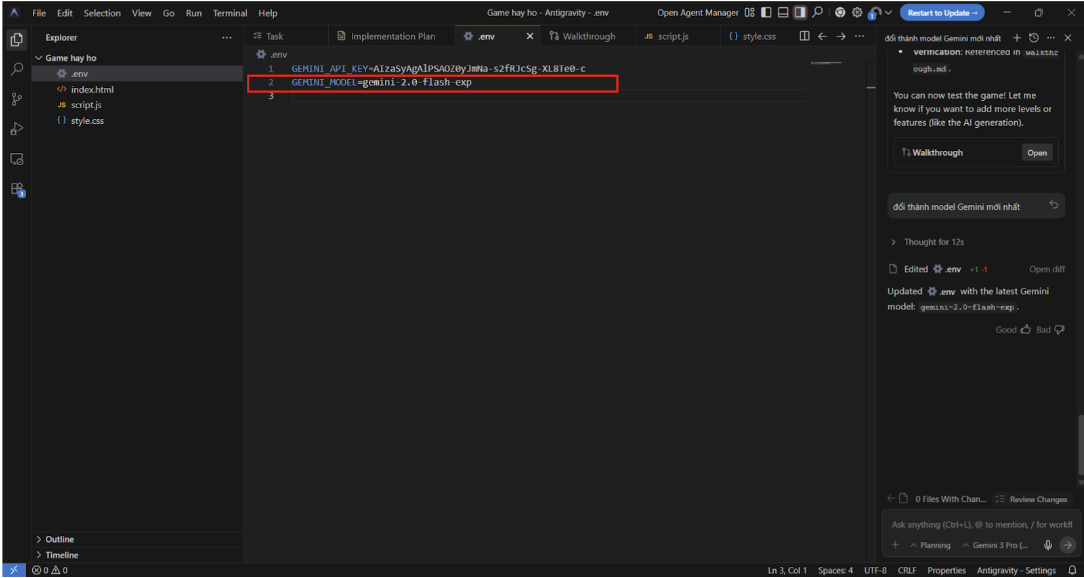Image resolution: width=1084 pixels, height=578 pixels.
Task: Open the Extensions view icon
Action: tap(16, 189)
